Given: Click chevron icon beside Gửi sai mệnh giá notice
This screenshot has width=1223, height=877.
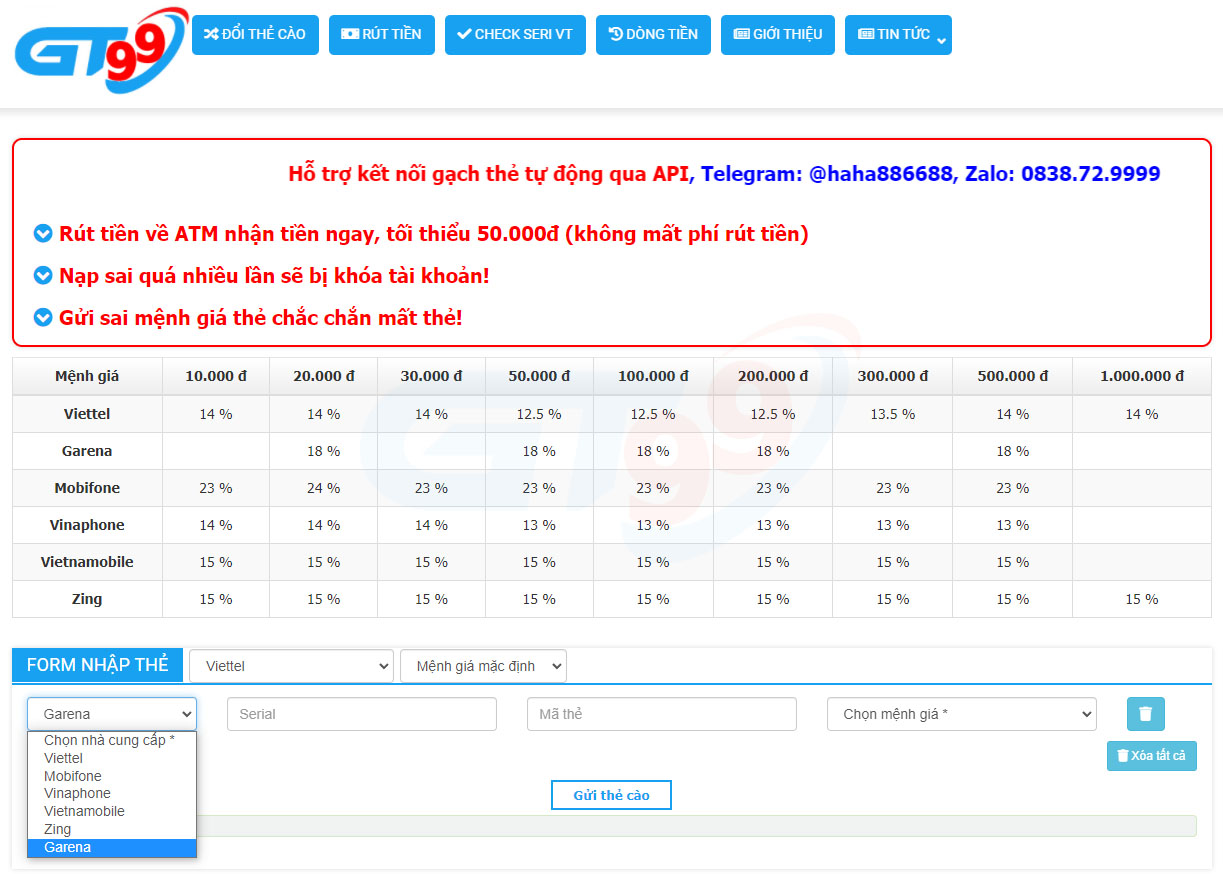Looking at the screenshot, I should [x=43, y=317].
